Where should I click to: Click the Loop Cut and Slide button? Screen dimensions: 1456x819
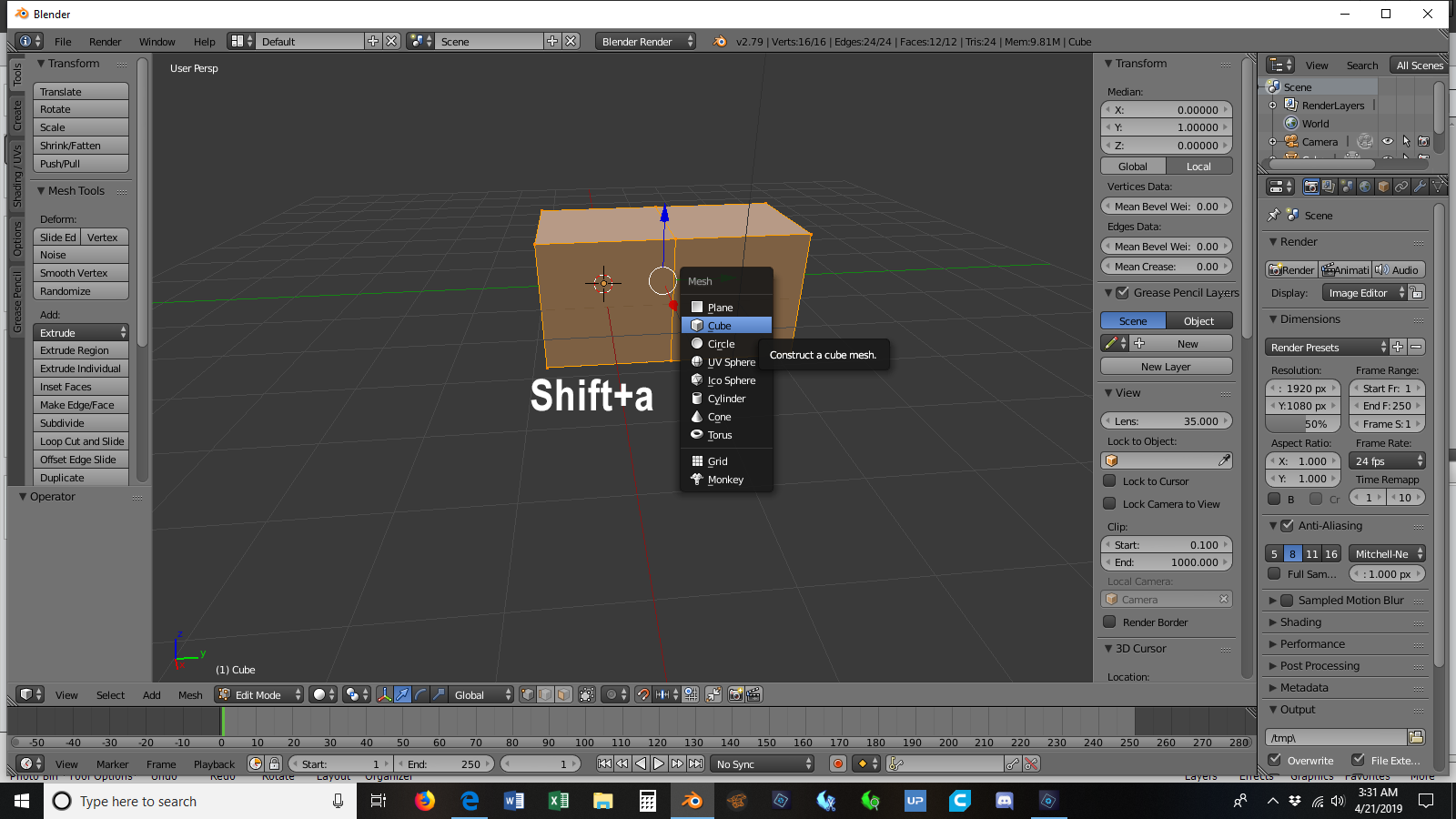click(x=81, y=440)
